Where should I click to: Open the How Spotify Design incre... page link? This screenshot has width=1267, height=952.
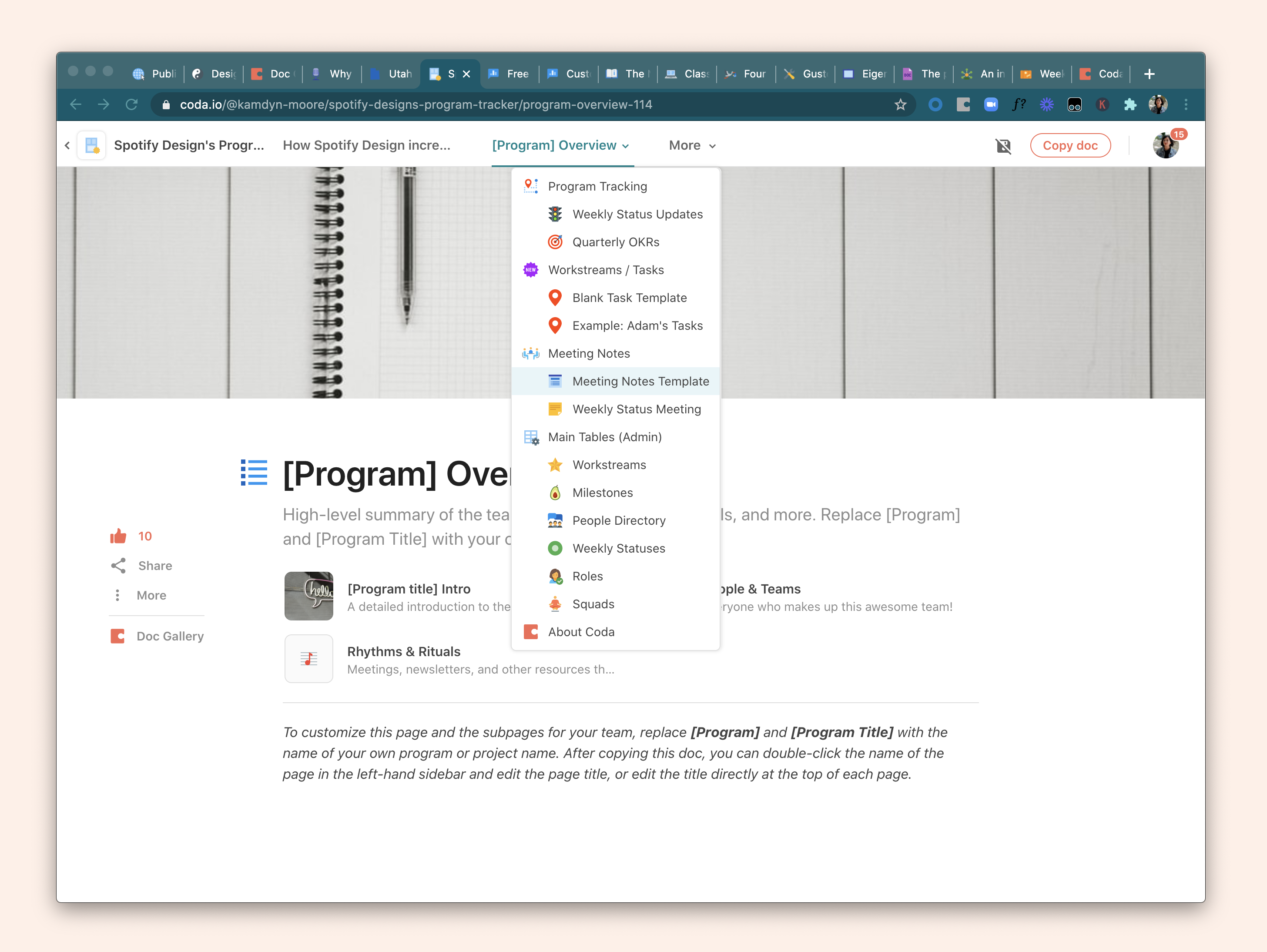pyautogui.click(x=367, y=145)
